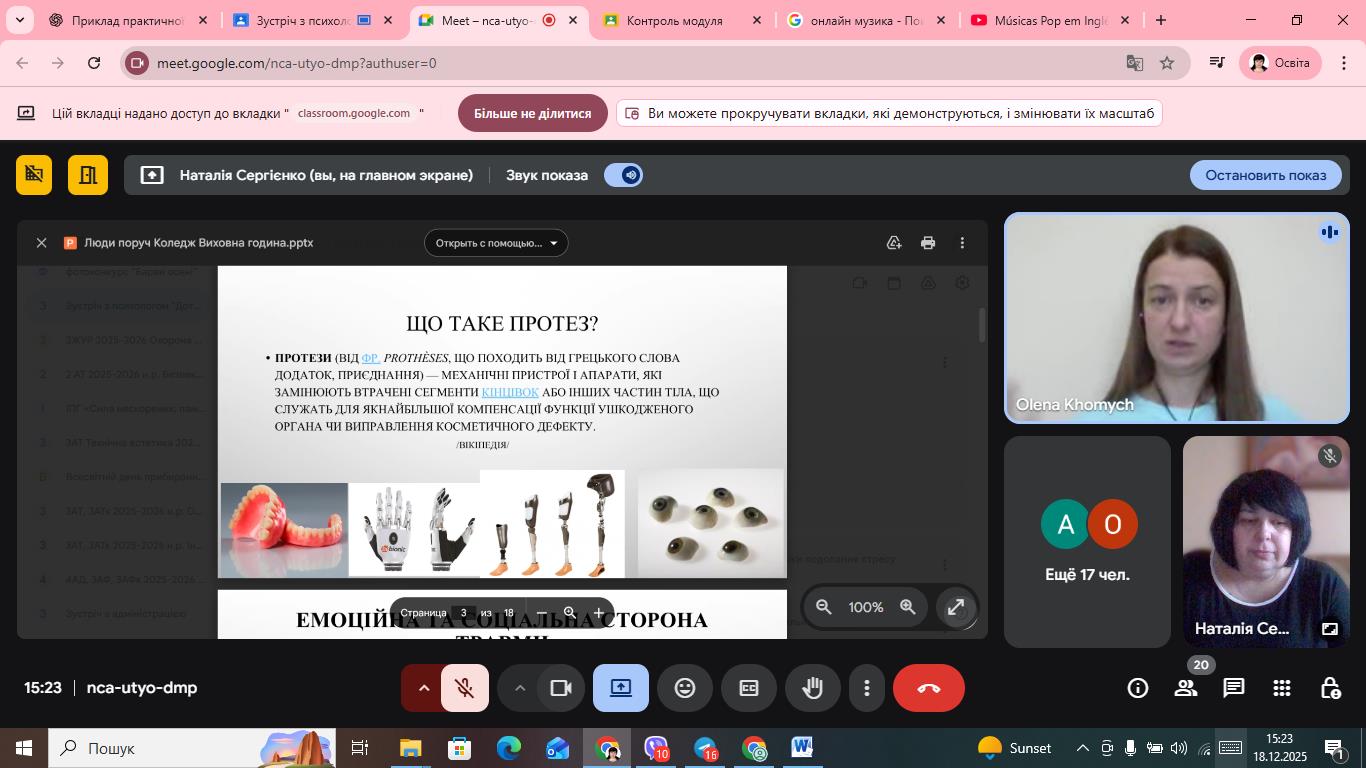Expand the Открыть с помощью dropdown
This screenshot has height=768, width=1366.
click(496, 243)
